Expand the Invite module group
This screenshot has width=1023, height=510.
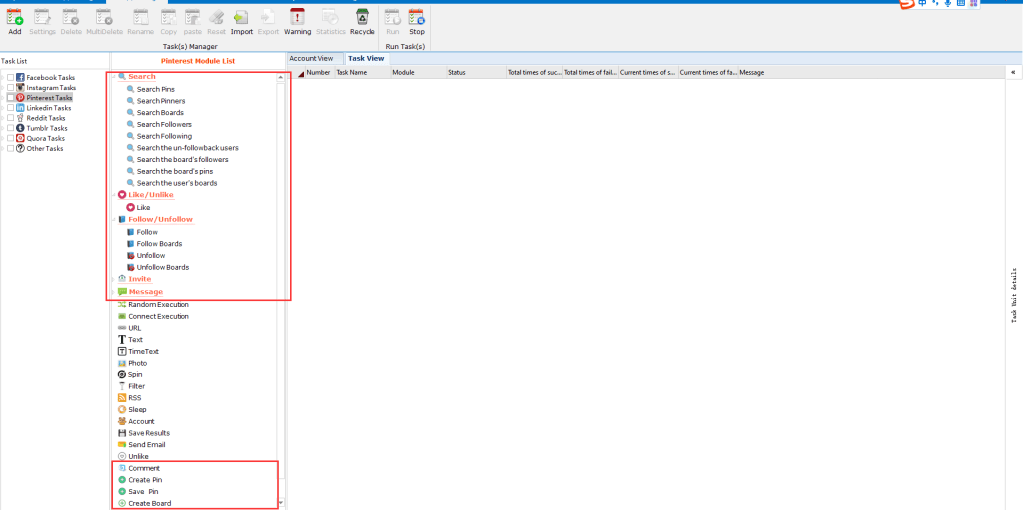113,279
